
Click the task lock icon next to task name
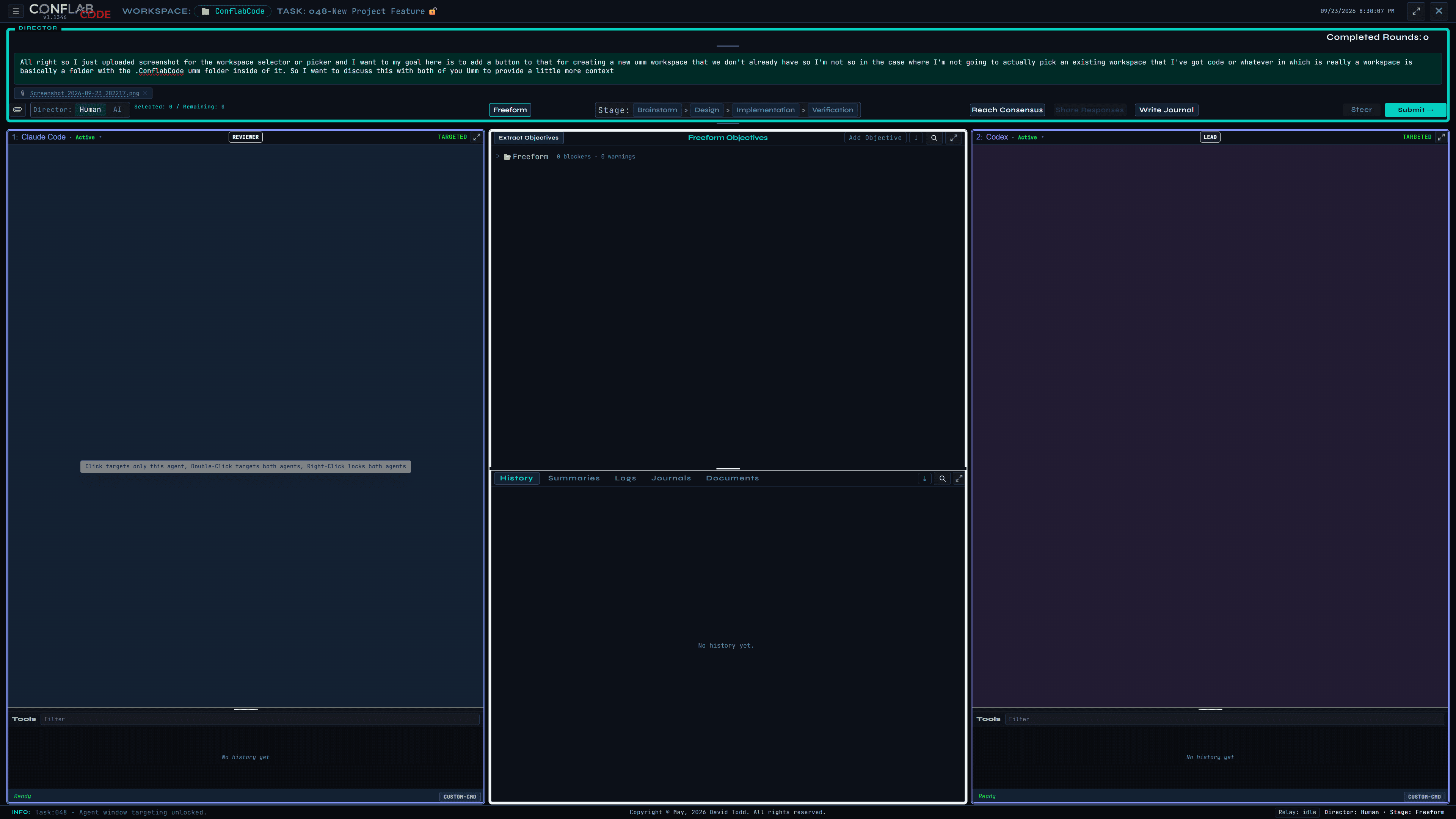point(433,11)
